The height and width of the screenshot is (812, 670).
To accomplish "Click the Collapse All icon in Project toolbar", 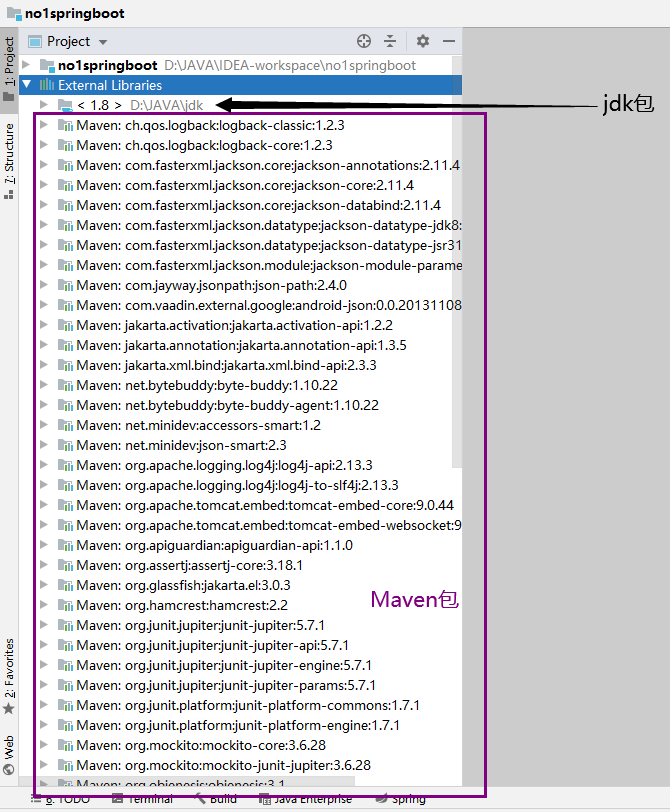I will click(390, 41).
